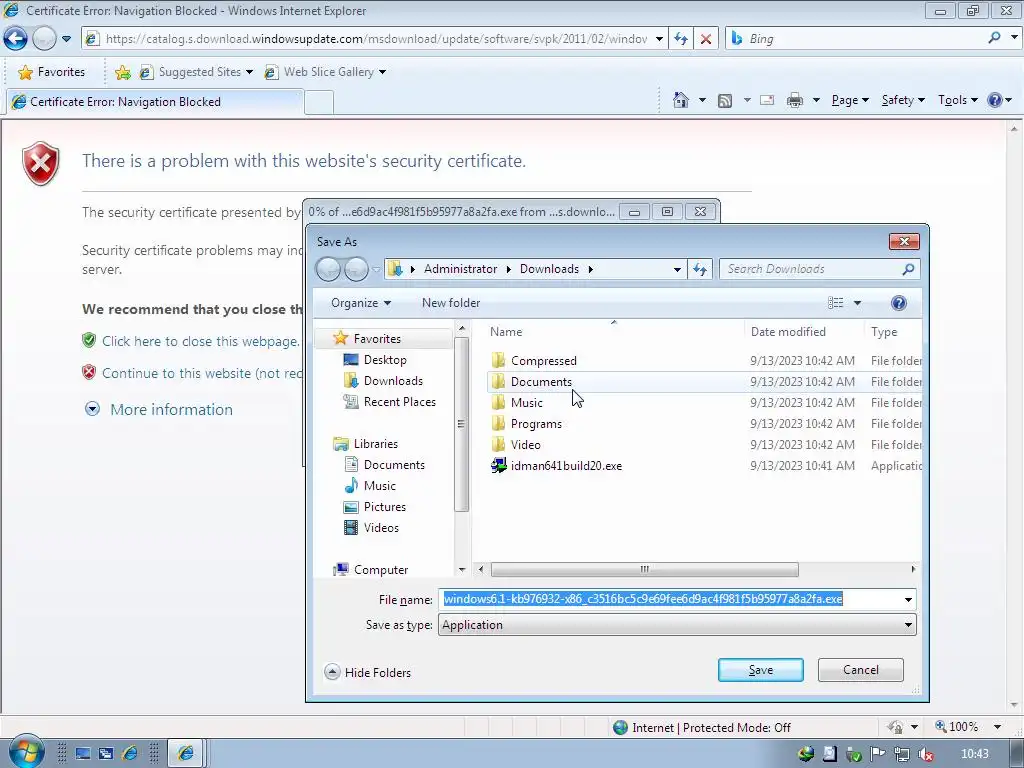1024x768 pixels.
Task: Open the Organize dropdown menu
Action: [x=360, y=302]
